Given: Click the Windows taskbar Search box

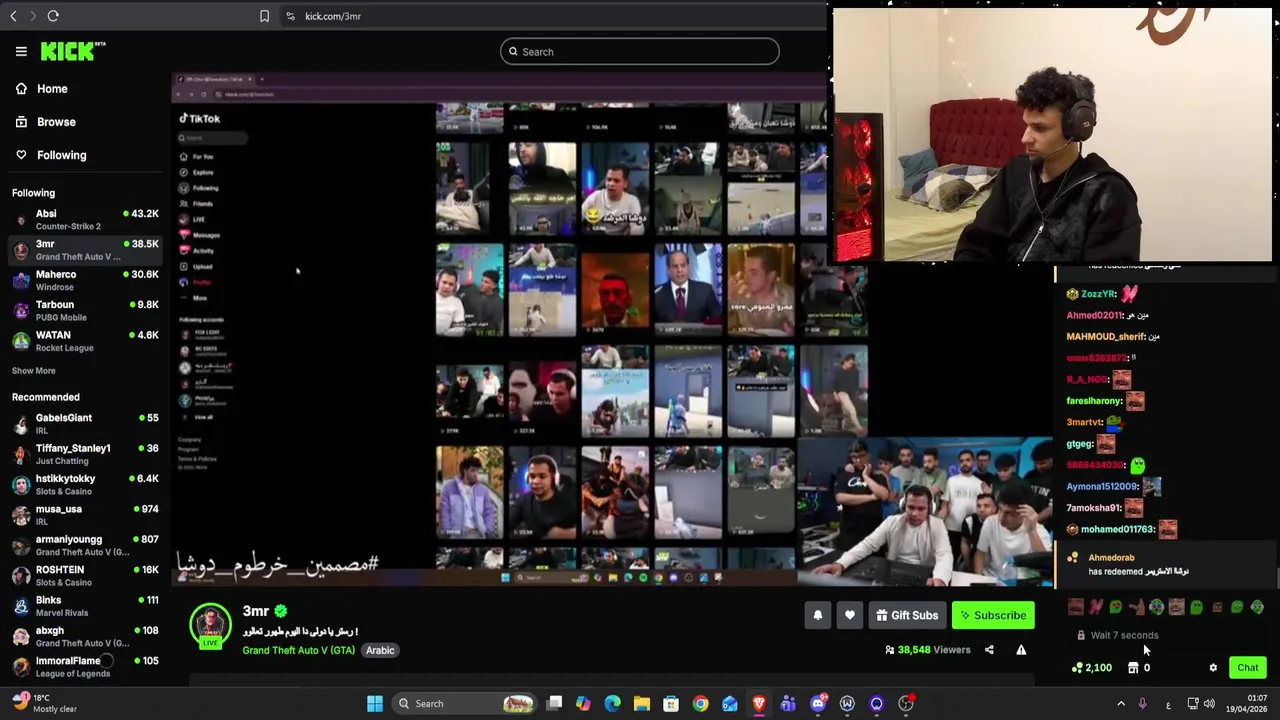Looking at the screenshot, I should 464,704.
